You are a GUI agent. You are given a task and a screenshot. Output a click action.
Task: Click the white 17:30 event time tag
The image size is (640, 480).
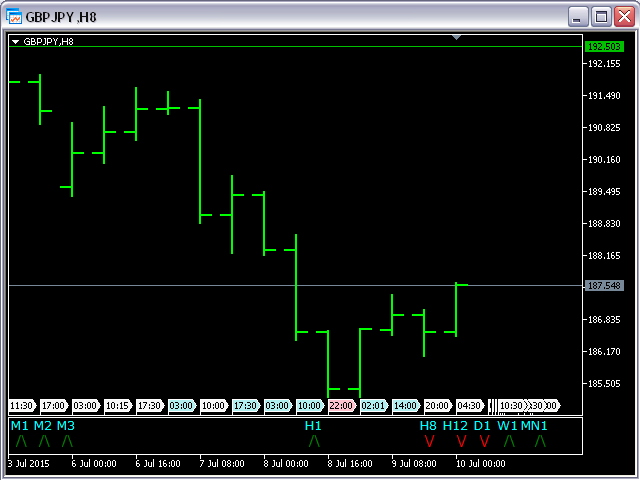pos(151,406)
